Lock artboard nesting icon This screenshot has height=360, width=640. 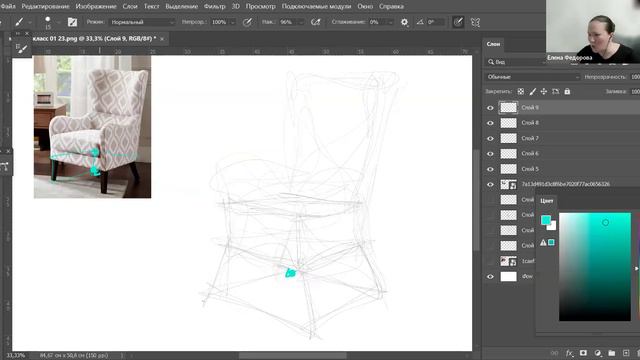point(556,91)
